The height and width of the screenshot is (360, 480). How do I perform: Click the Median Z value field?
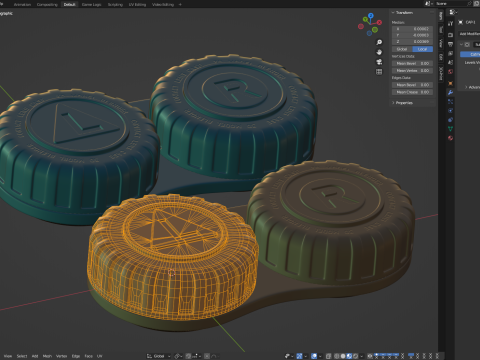[x=412, y=42]
